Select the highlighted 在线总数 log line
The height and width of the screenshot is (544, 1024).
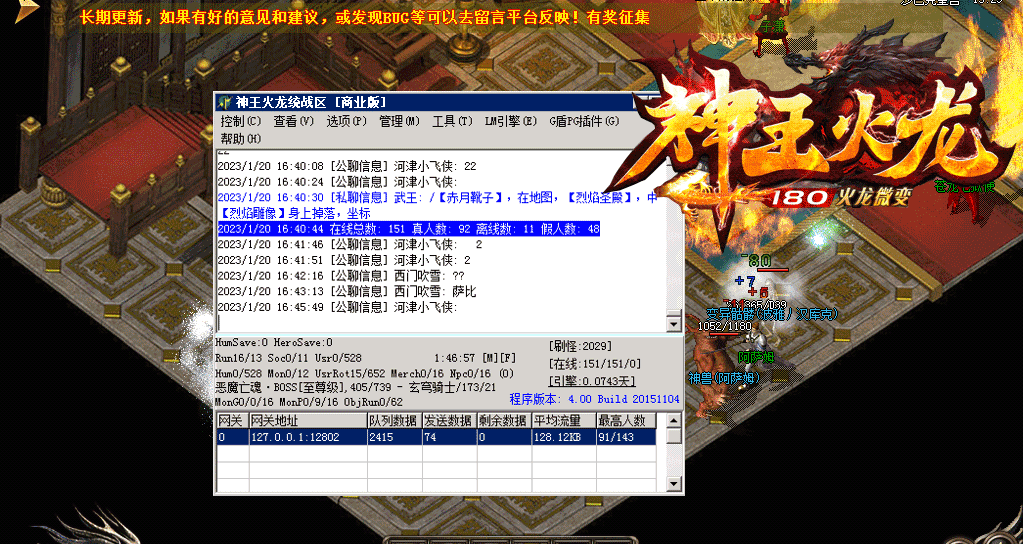[x=408, y=229]
